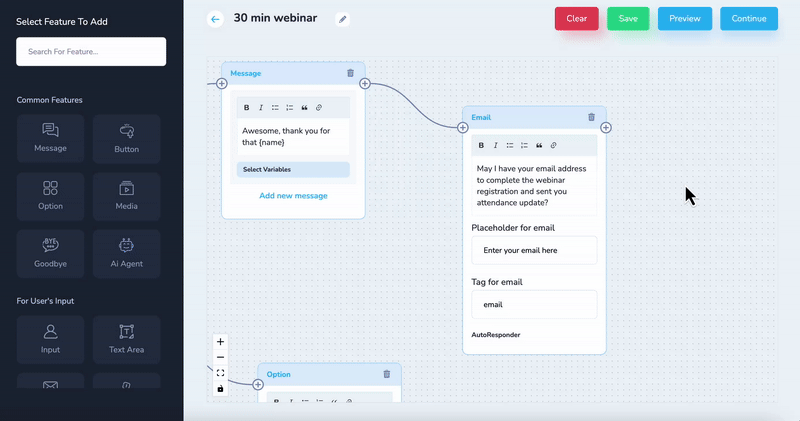Delete the Message node with its trash icon
Image resolution: width=800 pixels, height=421 pixels.
click(350, 73)
